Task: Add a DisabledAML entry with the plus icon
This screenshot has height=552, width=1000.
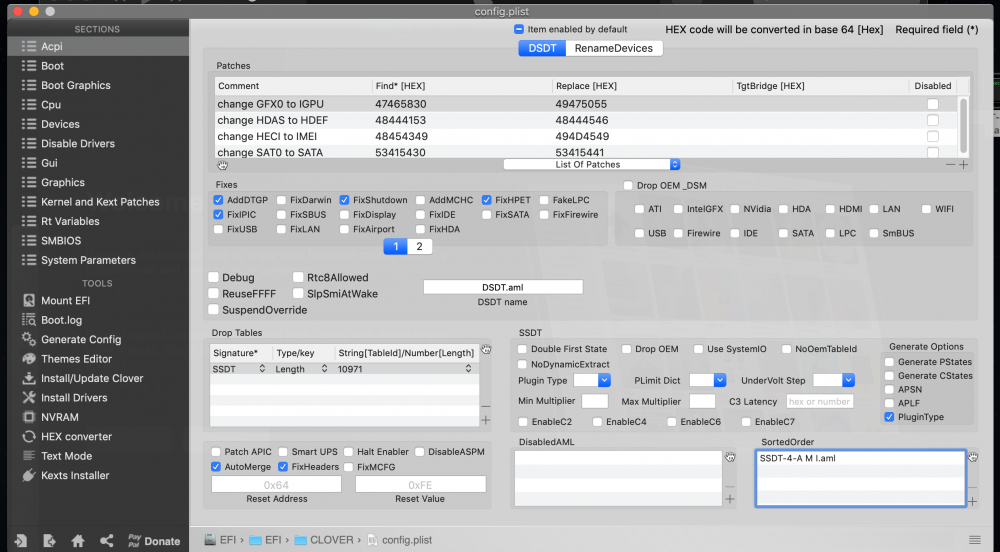Action: pyautogui.click(x=730, y=499)
